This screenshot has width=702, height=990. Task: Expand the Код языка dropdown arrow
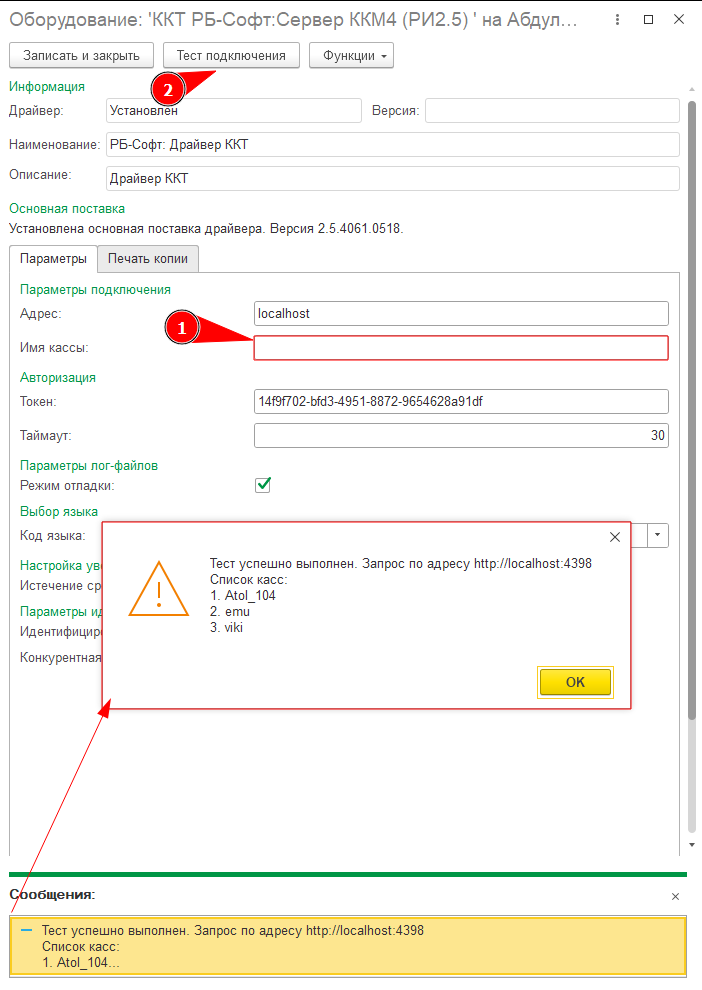coord(657,535)
